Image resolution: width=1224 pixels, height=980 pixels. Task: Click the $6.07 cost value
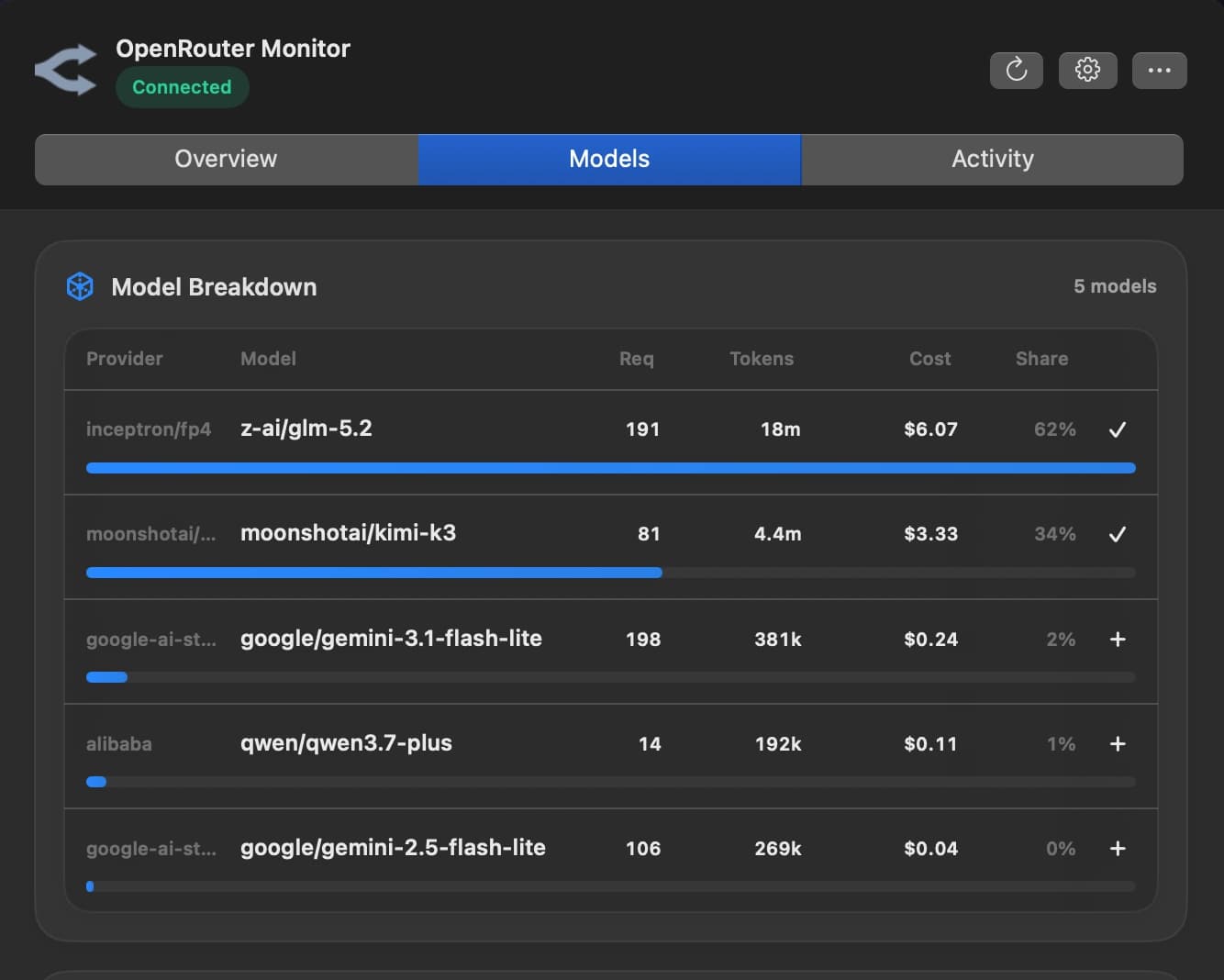(930, 429)
